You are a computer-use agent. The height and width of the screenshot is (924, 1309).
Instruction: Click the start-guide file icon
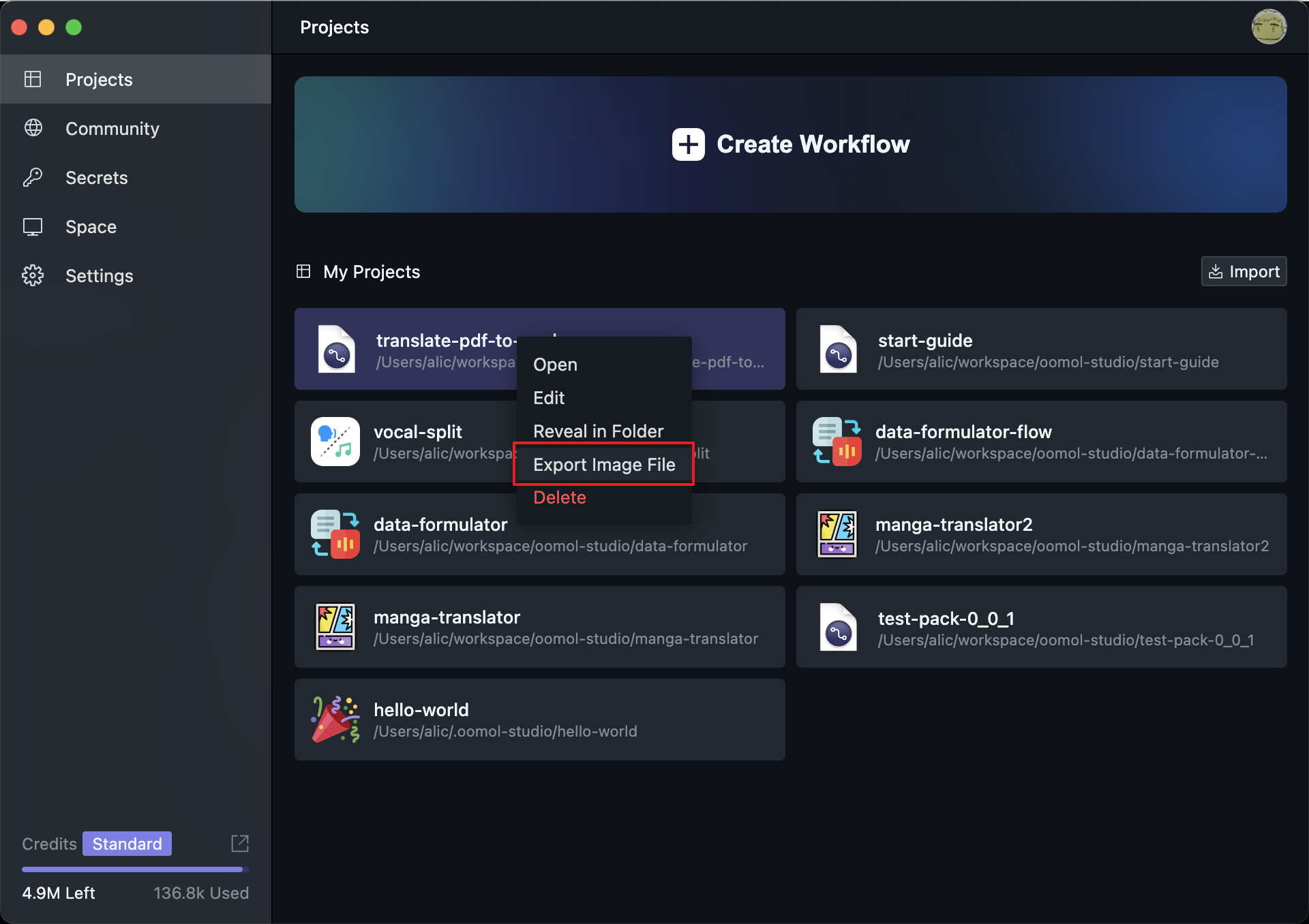[838, 349]
